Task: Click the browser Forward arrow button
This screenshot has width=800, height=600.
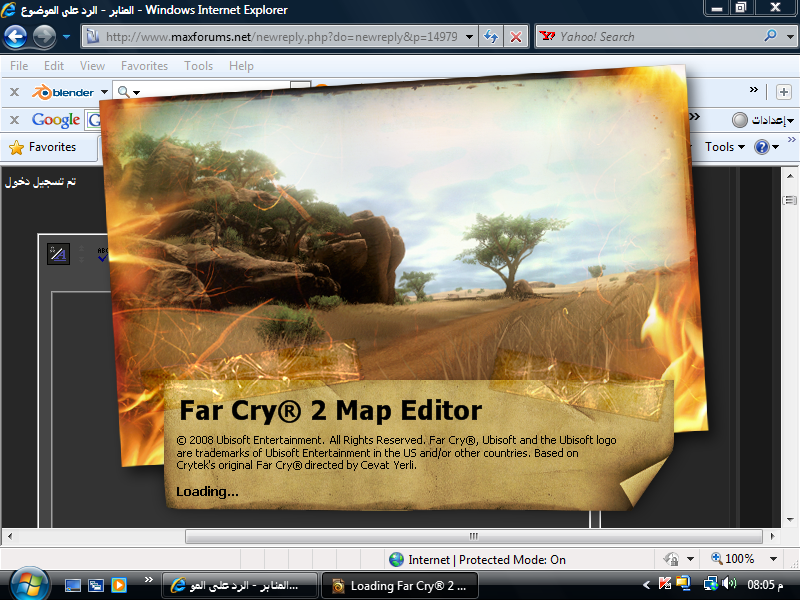Action: [x=44, y=37]
